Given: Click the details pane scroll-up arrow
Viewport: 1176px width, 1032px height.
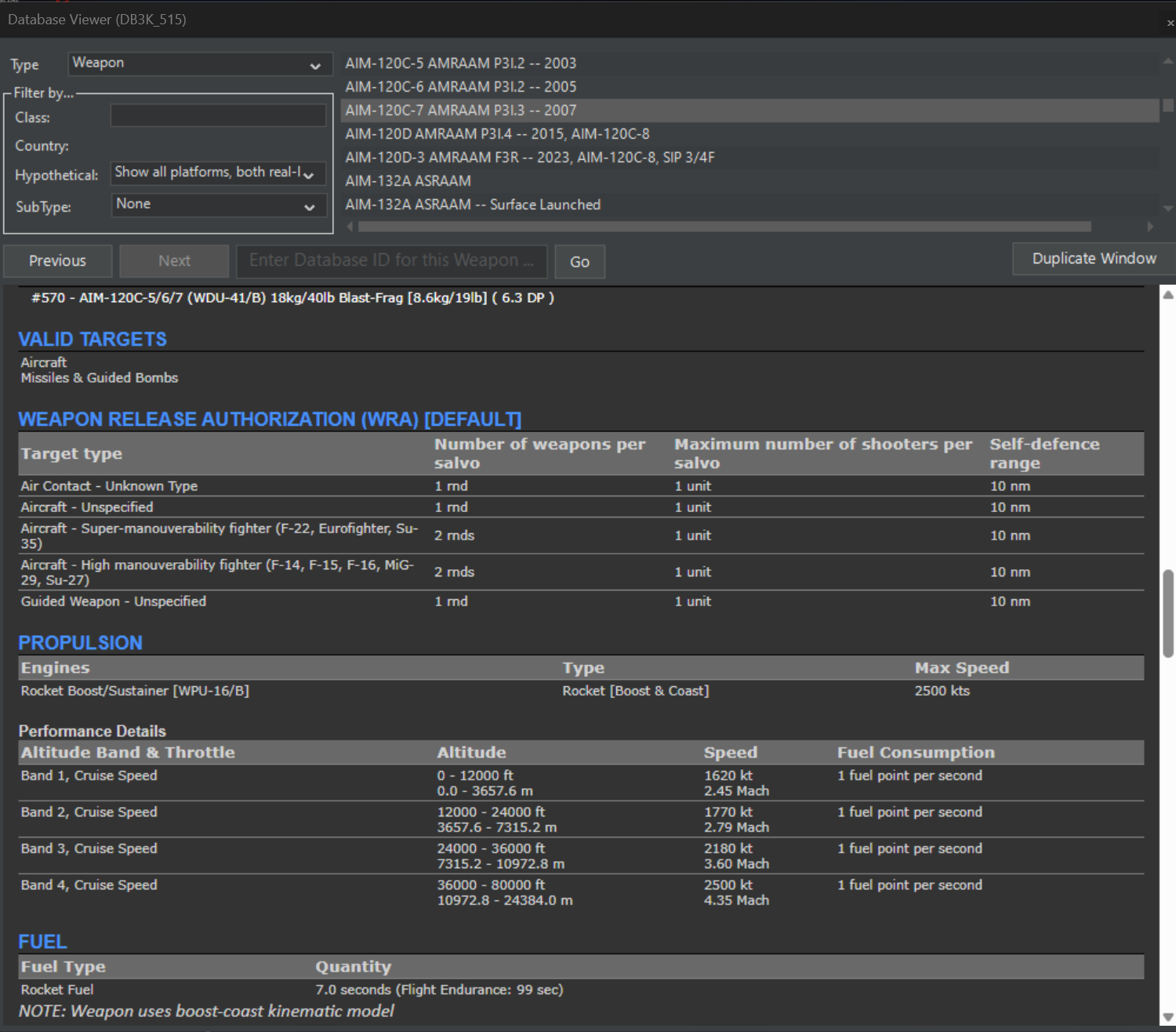Looking at the screenshot, I should (1169, 293).
